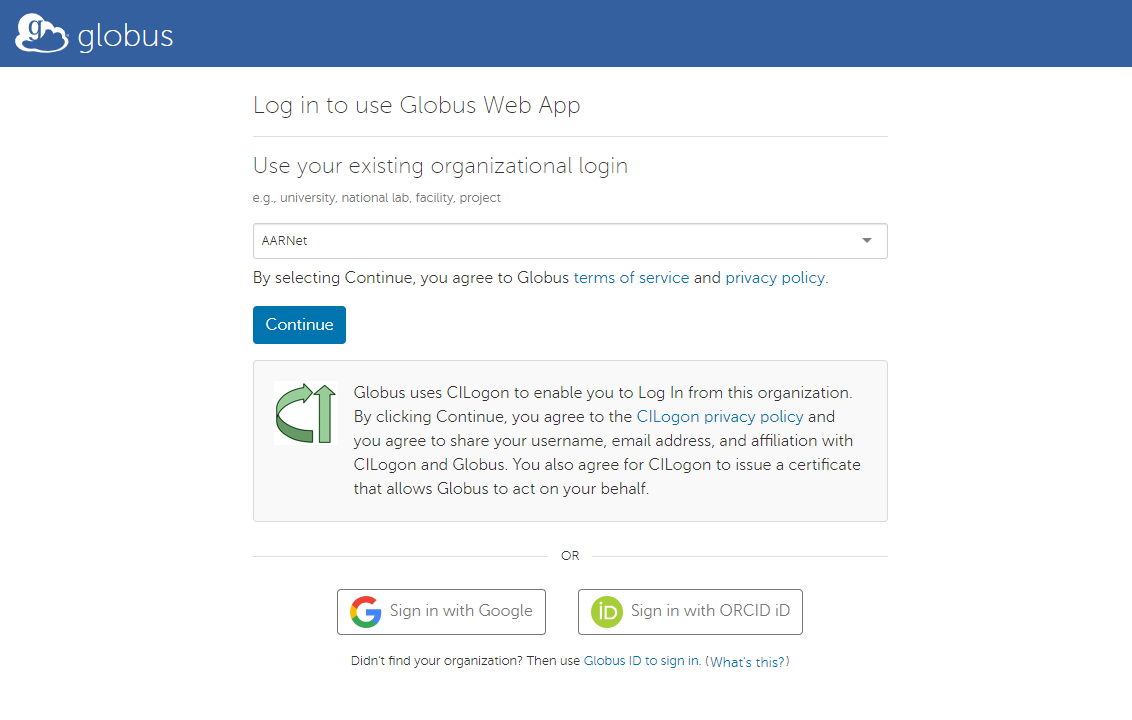Screen dimensions: 1132x720
Task: Open the Globus privacy policy link
Action: [775, 278]
